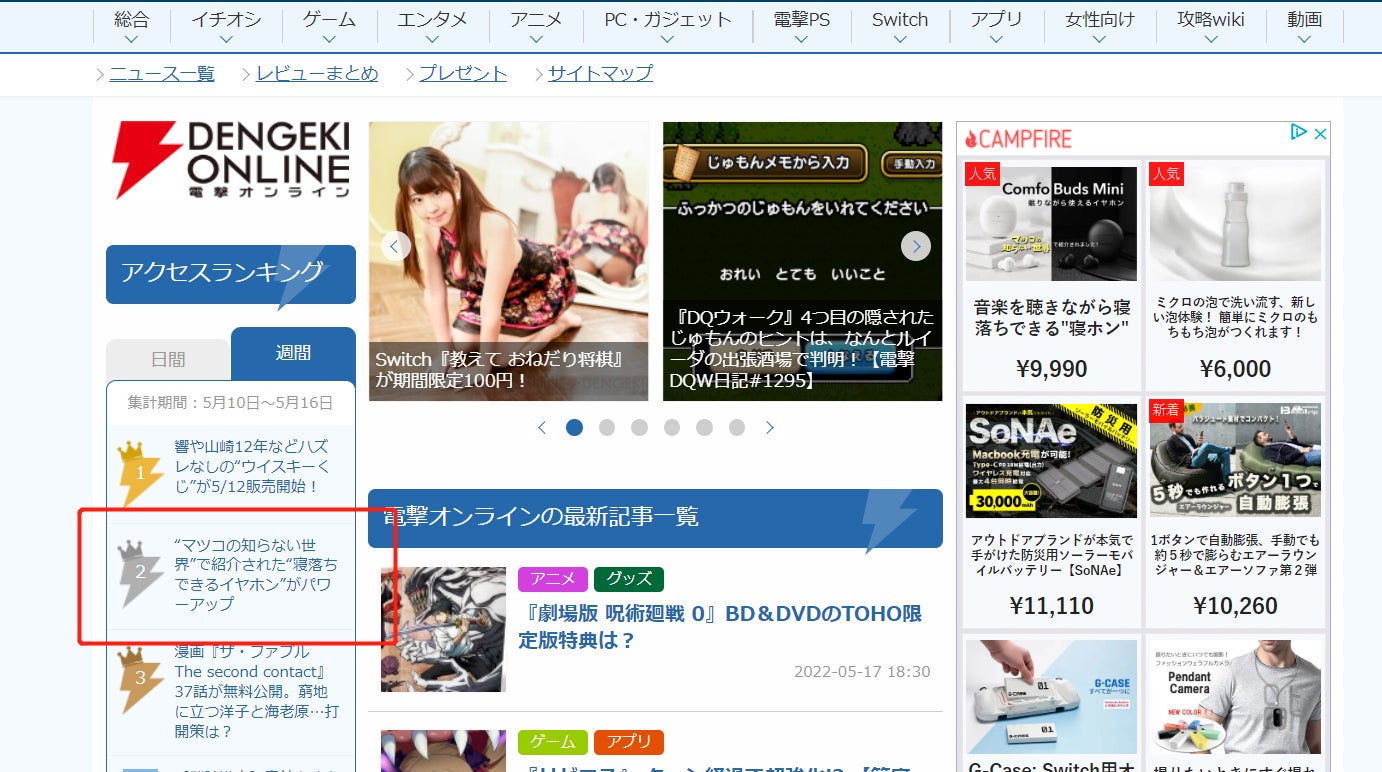Click the left chevron beside the carousel dots

542,428
